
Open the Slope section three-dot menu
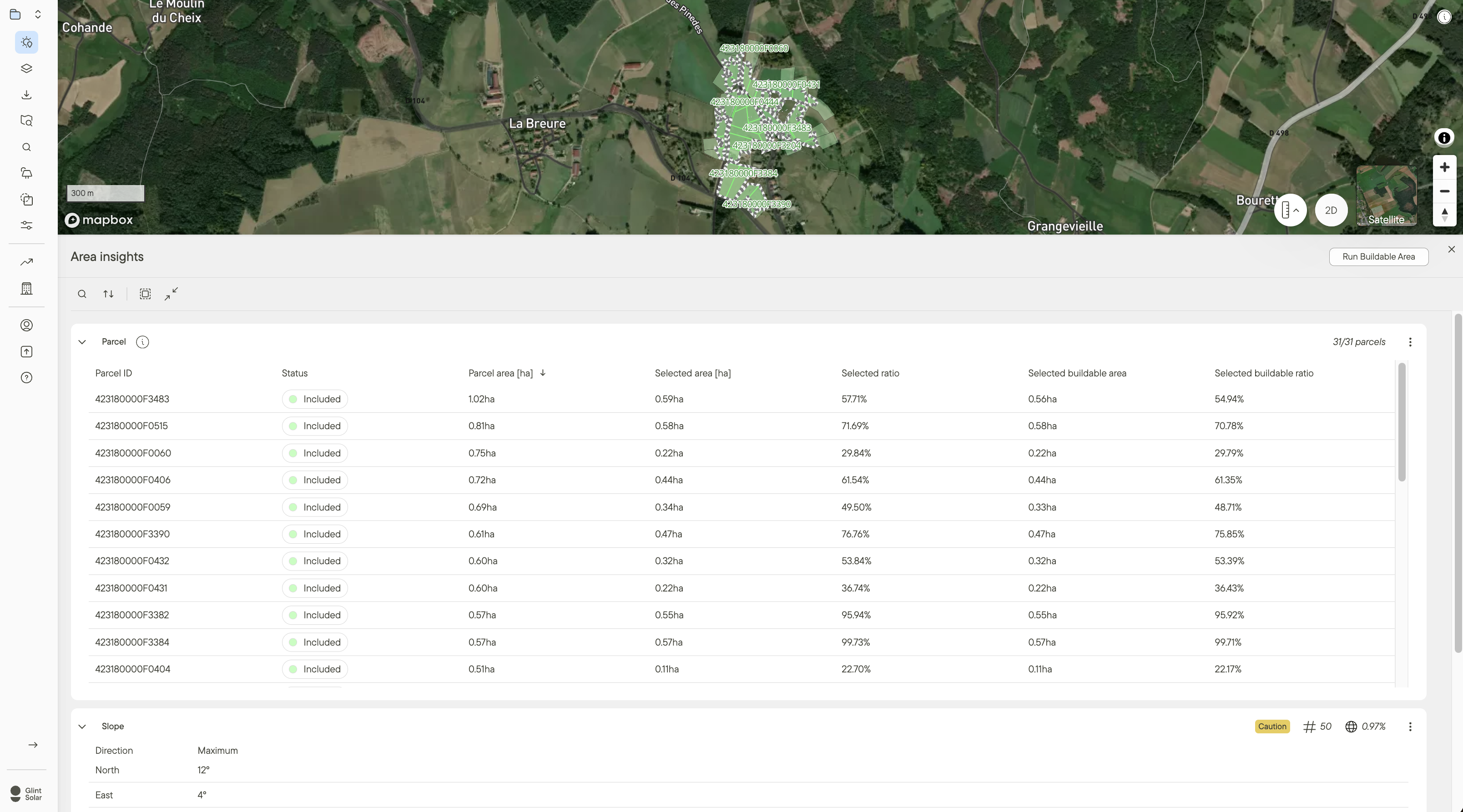pyautogui.click(x=1410, y=727)
